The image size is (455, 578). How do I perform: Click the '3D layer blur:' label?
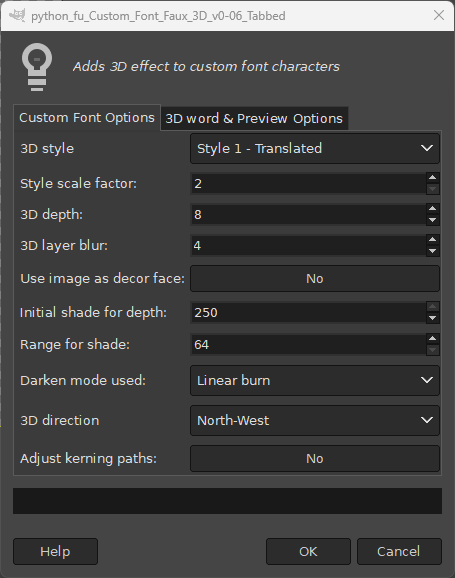64,246
